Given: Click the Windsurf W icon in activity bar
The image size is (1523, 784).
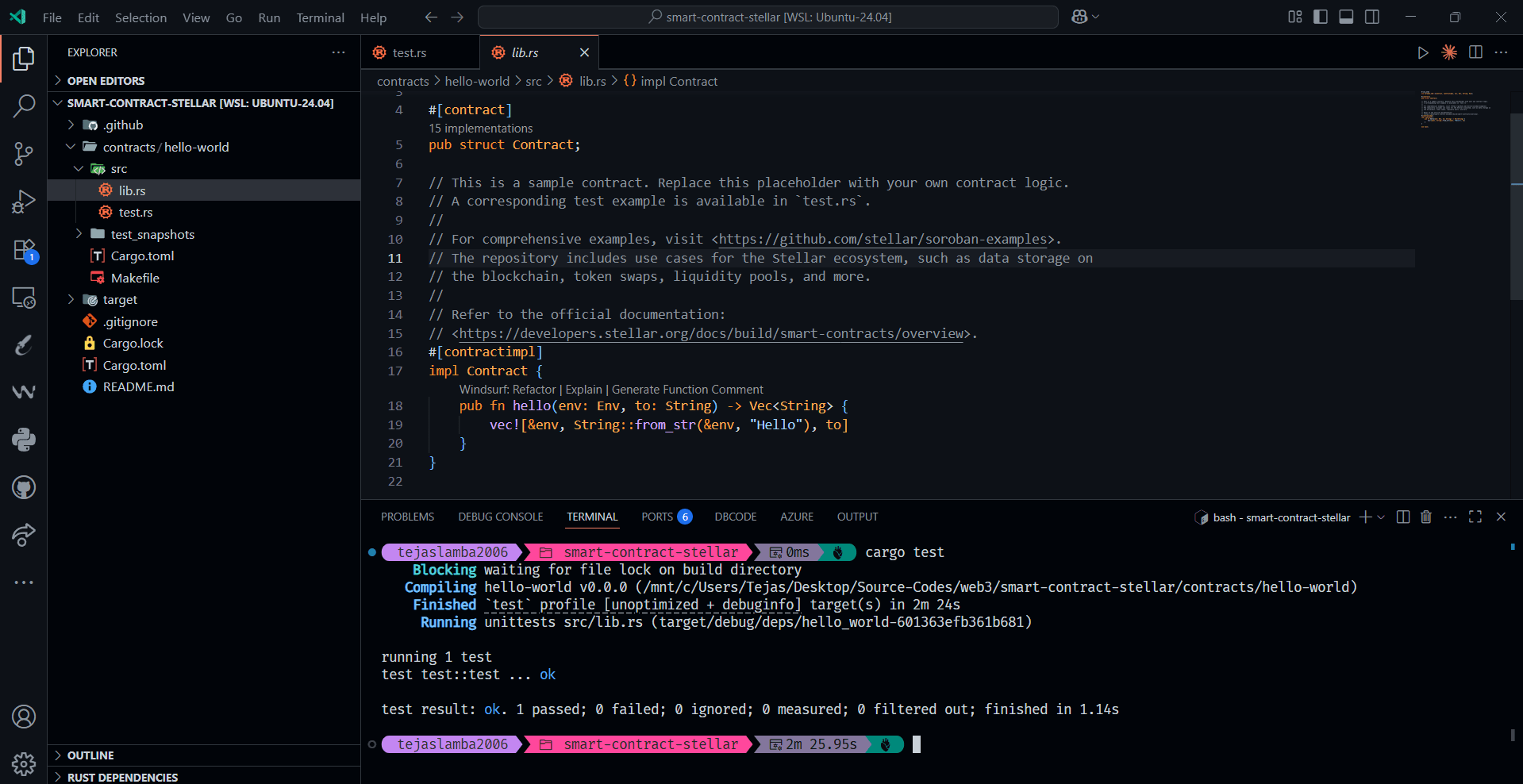Looking at the screenshot, I should [x=24, y=391].
